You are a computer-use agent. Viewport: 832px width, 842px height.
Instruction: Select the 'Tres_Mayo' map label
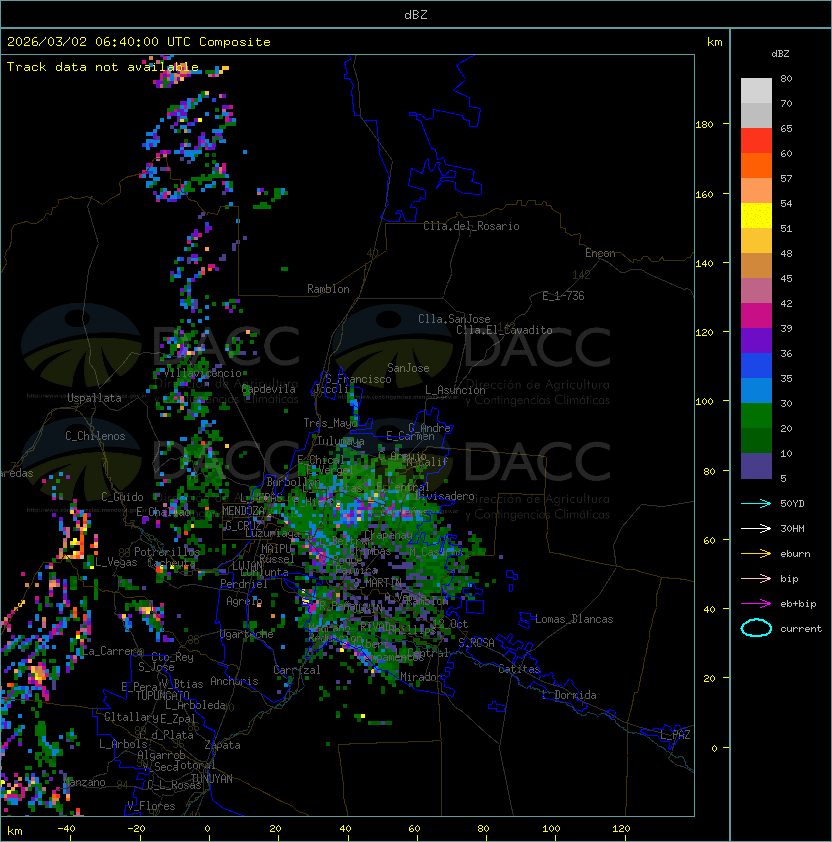point(330,423)
